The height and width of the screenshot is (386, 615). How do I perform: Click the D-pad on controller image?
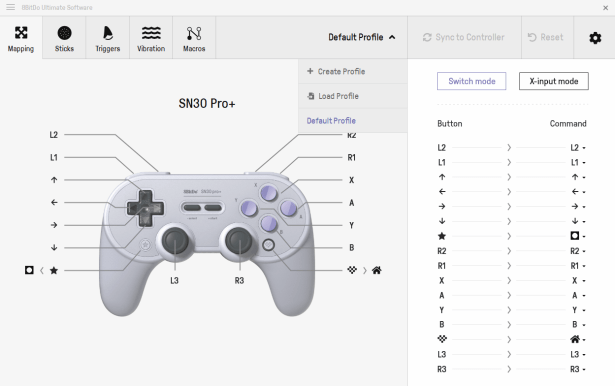(145, 208)
